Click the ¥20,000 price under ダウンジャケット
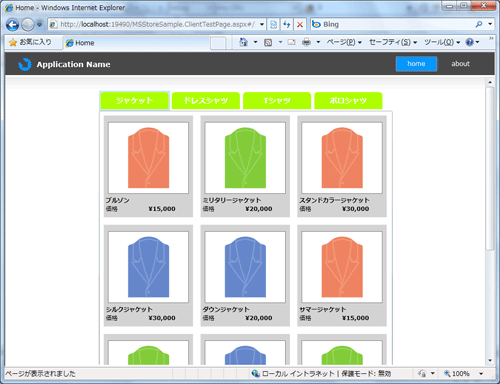 259,318
